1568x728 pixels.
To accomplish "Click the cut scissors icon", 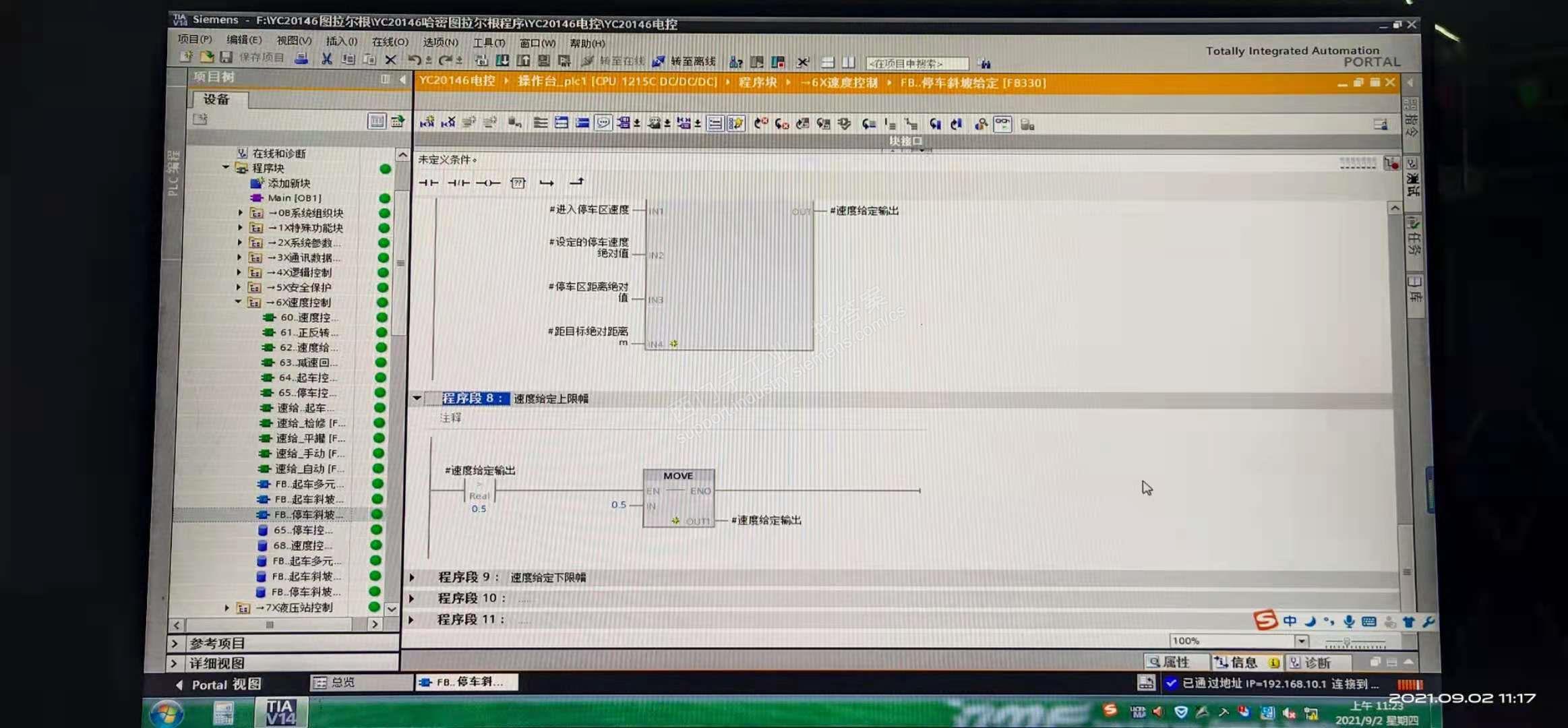I will (326, 59).
